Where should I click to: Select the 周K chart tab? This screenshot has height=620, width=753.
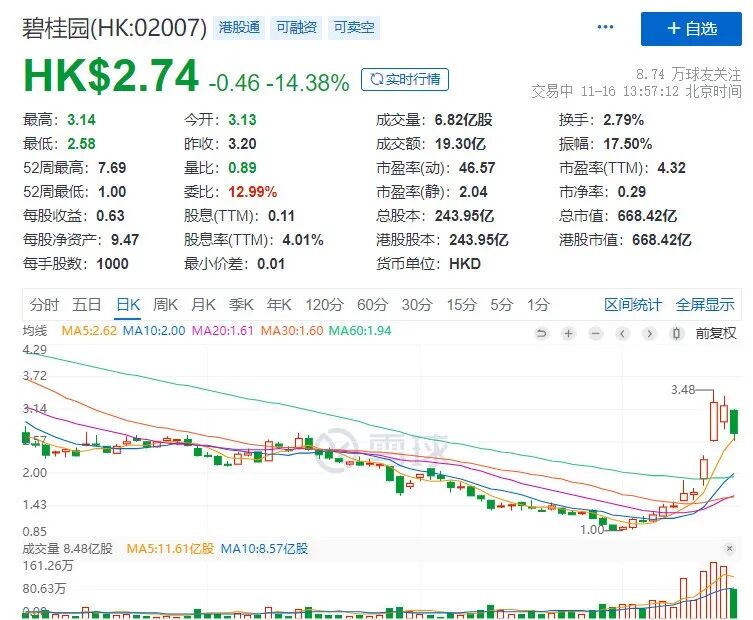(x=166, y=304)
